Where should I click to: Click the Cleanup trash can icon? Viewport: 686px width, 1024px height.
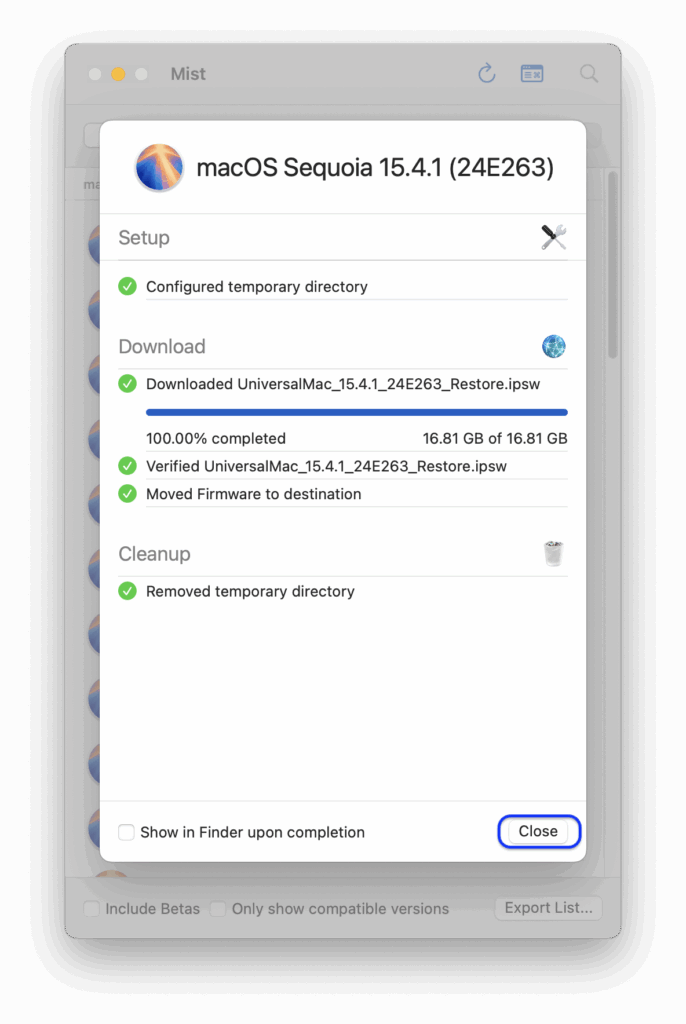(x=553, y=553)
